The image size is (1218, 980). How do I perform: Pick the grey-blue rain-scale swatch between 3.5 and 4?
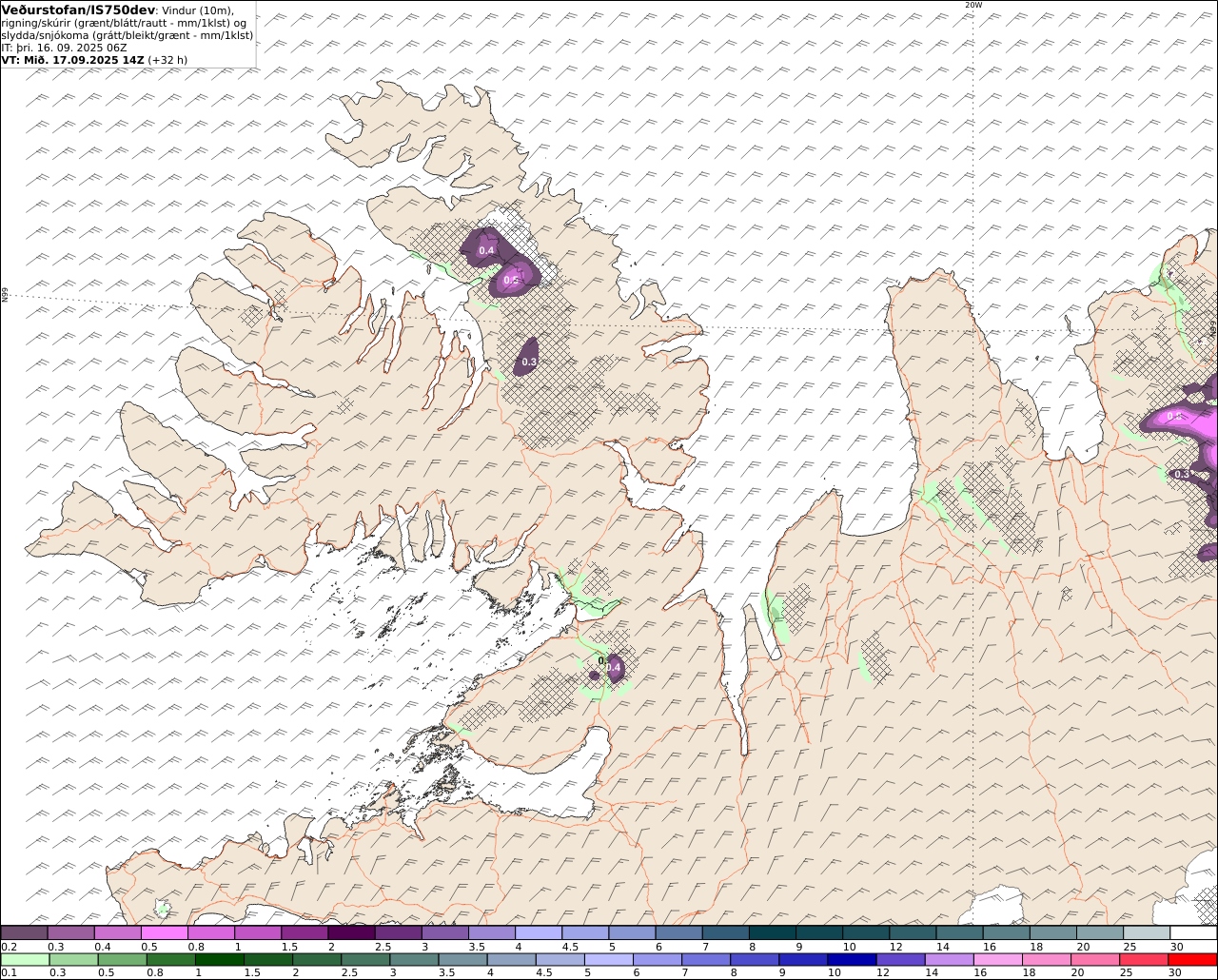coord(462,959)
